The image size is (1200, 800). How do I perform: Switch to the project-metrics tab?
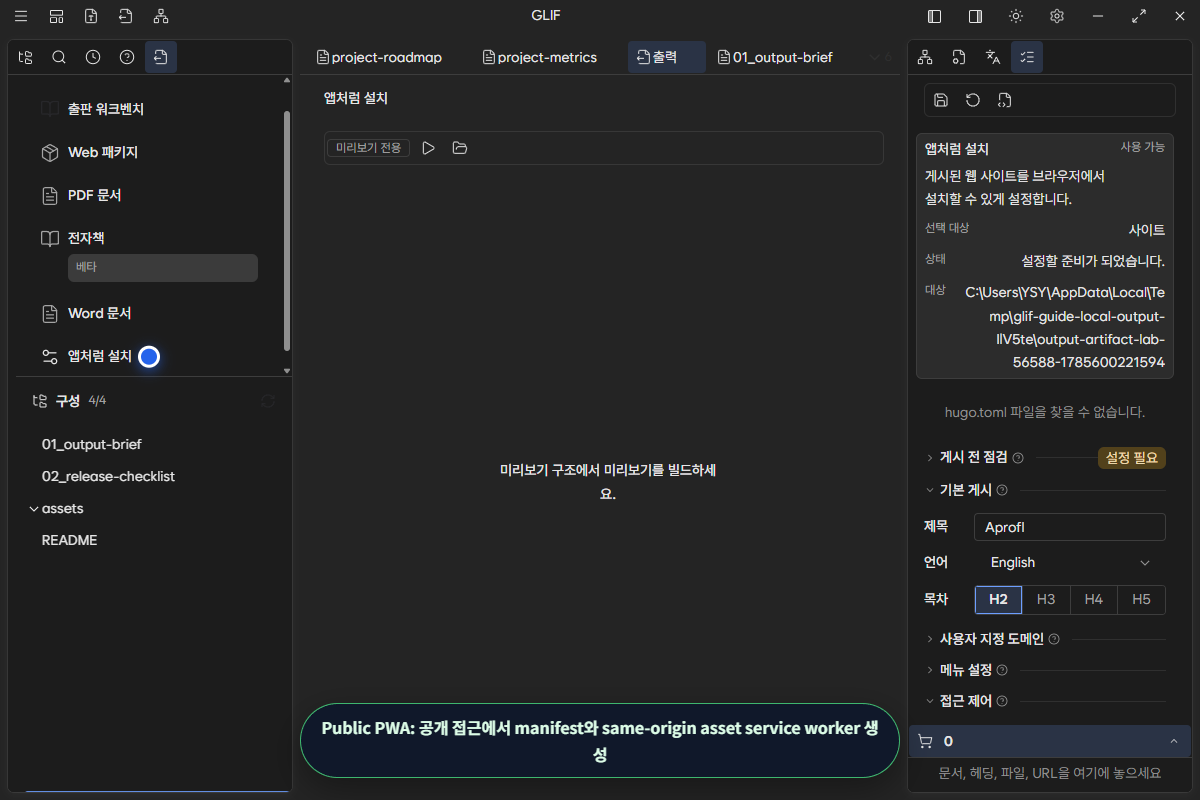click(540, 57)
